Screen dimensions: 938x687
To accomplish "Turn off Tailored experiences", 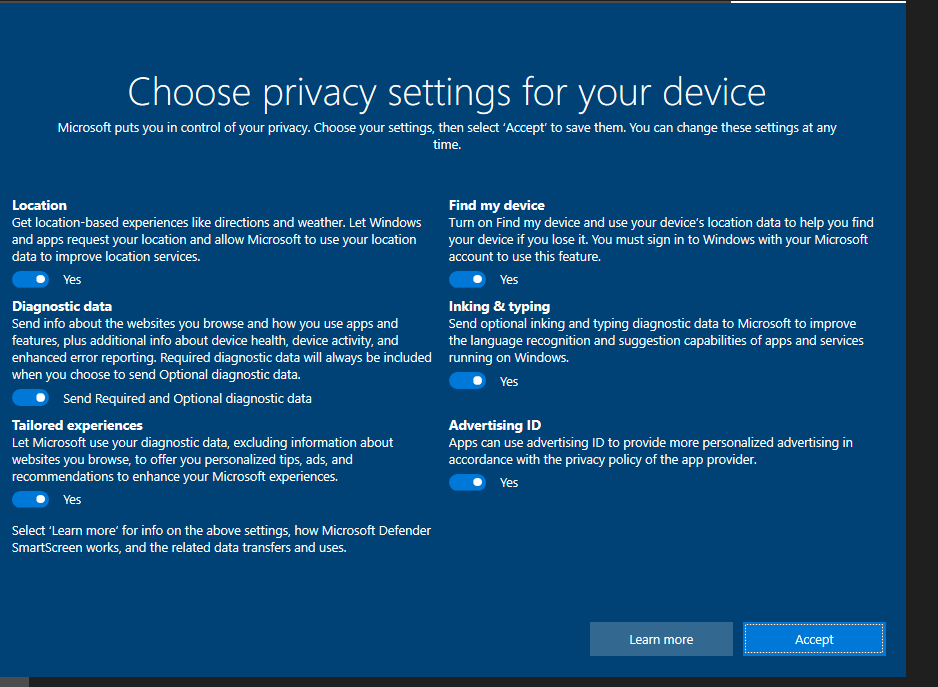I will coord(30,499).
